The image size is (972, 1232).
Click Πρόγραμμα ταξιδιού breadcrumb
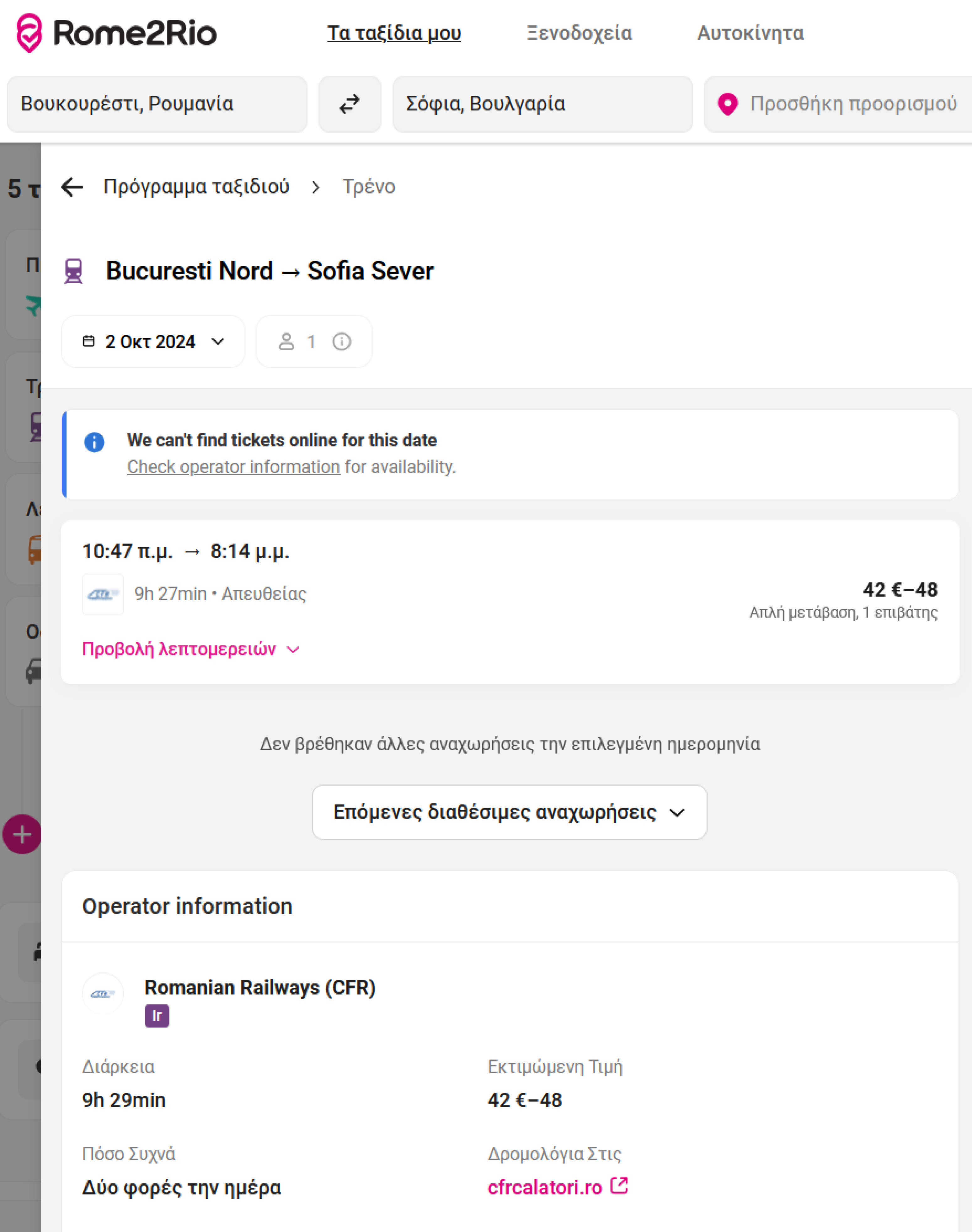tap(196, 187)
